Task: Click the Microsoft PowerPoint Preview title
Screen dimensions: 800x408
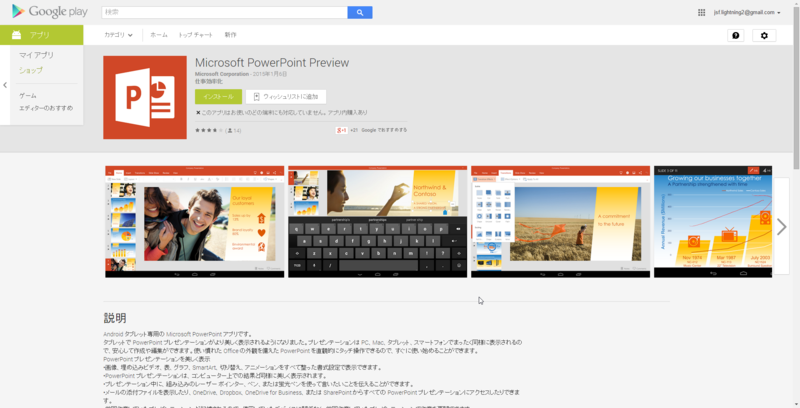Action: [x=272, y=63]
